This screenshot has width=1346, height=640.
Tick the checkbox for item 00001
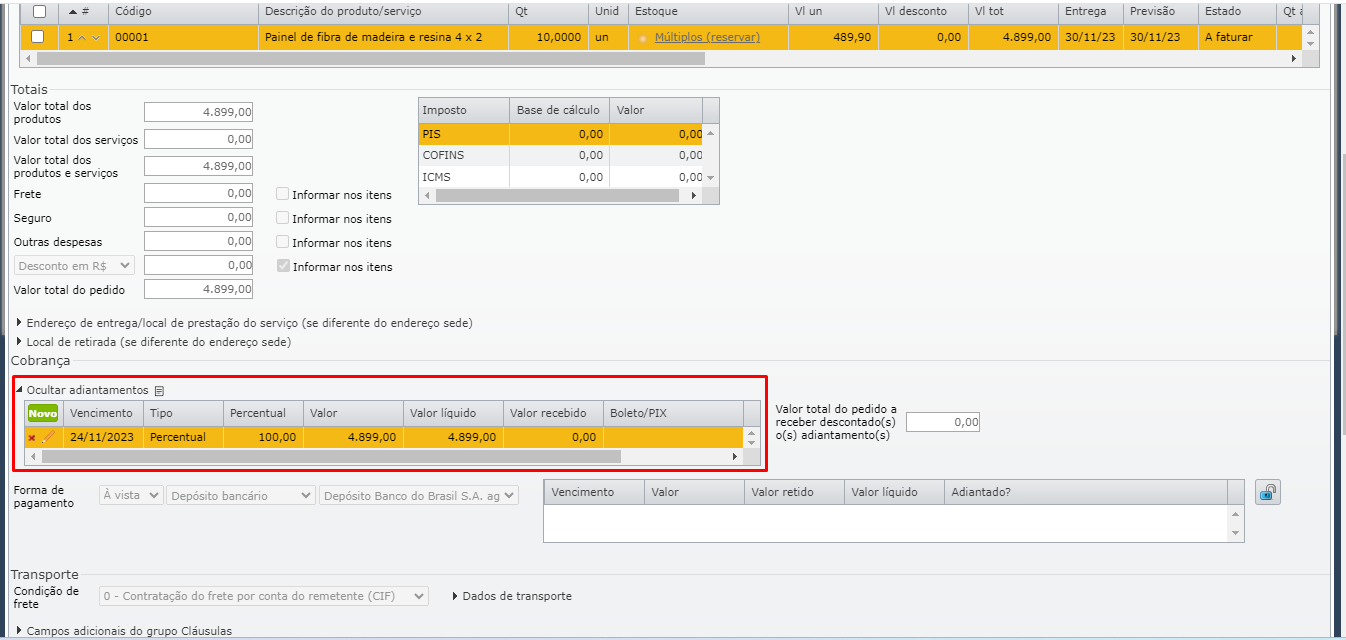click(x=37, y=36)
